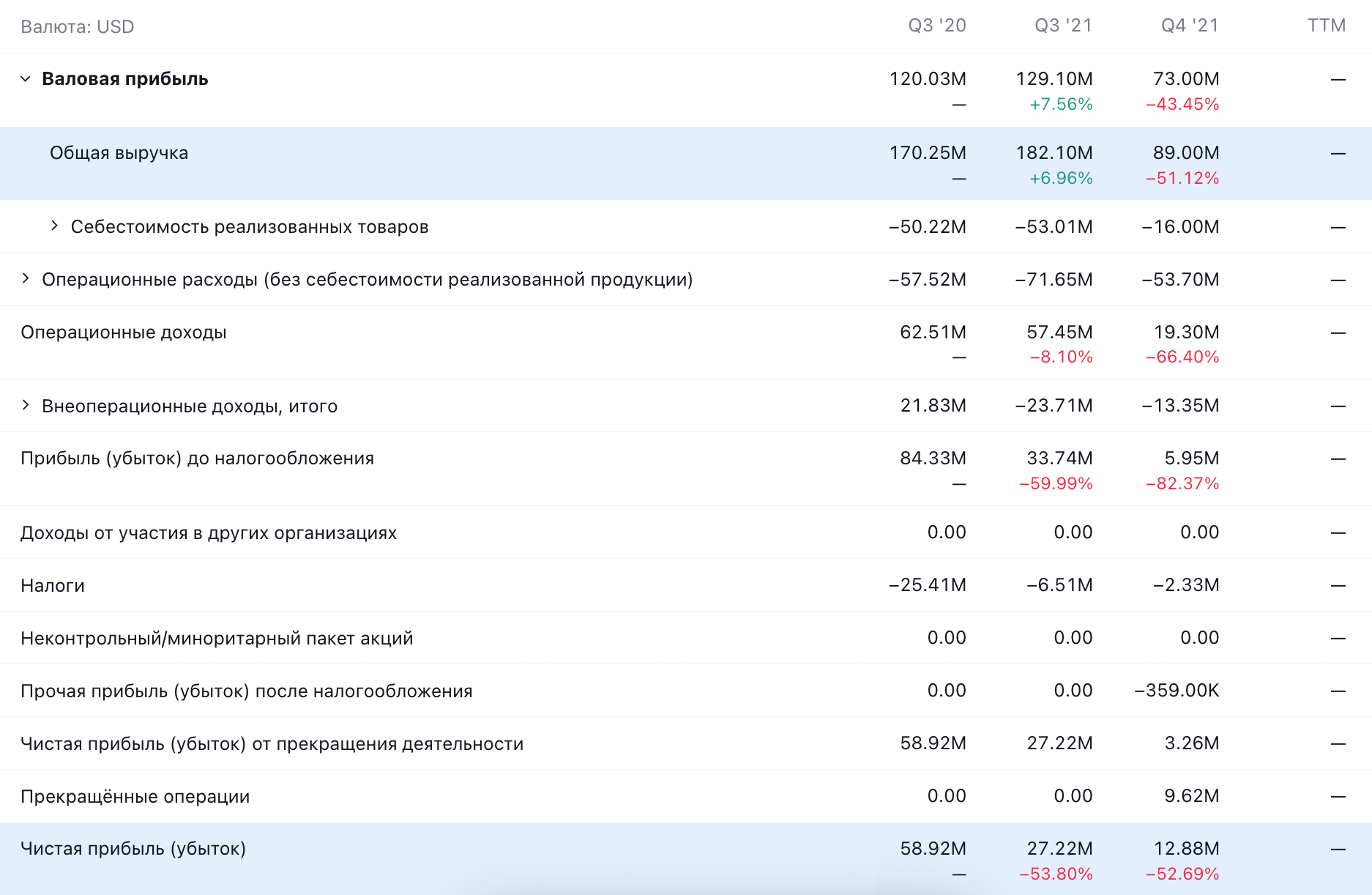Expand Внеоперационные доходы, итого chevron

(x=26, y=405)
